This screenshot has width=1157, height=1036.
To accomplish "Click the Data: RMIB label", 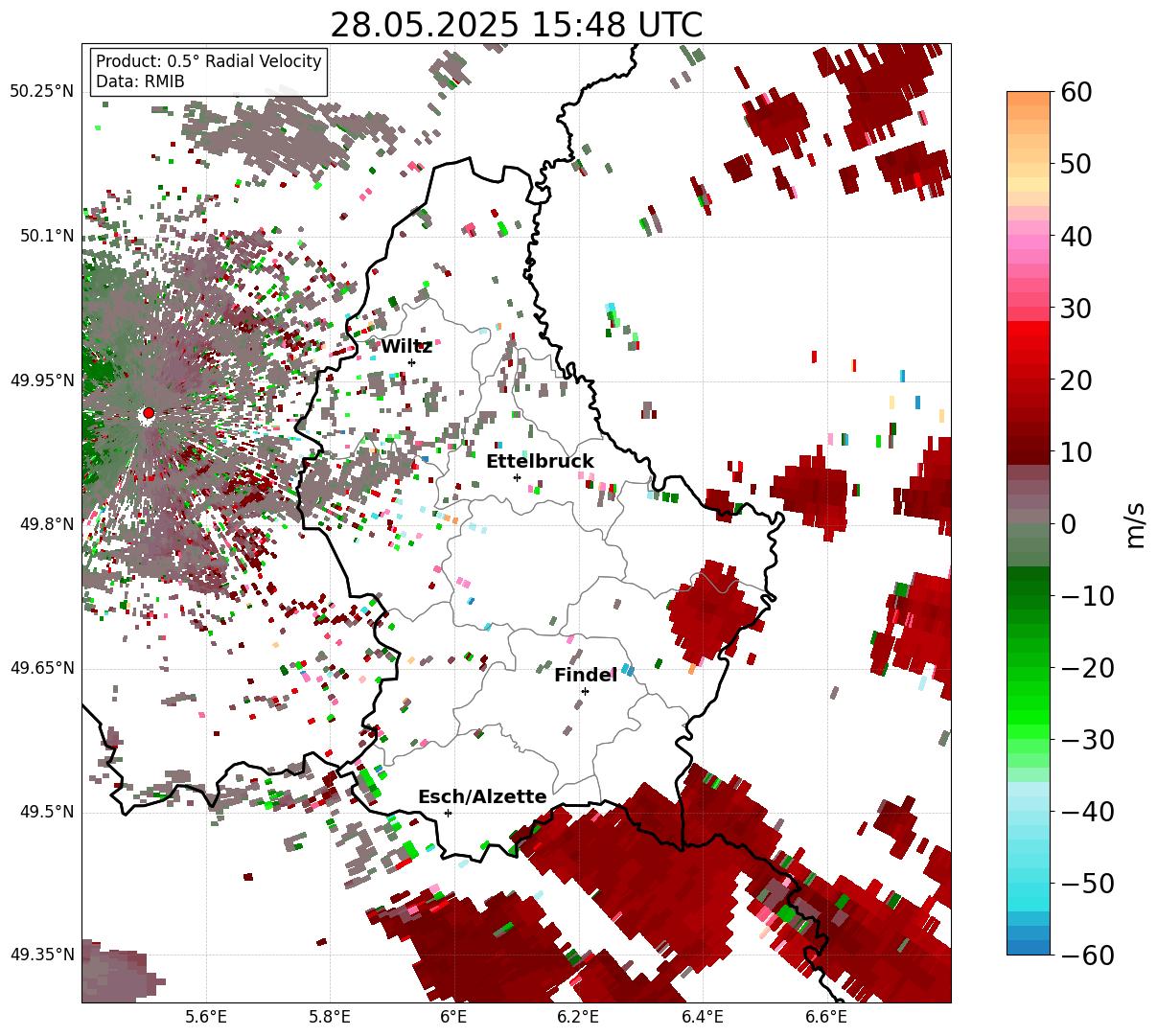I will click(140, 81).
